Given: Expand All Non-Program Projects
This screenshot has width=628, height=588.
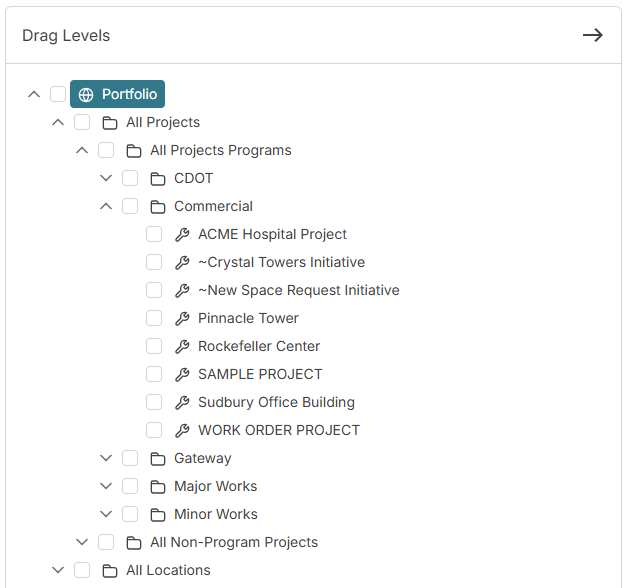Looking at the screenshot, I should click(x=82, y=543).
